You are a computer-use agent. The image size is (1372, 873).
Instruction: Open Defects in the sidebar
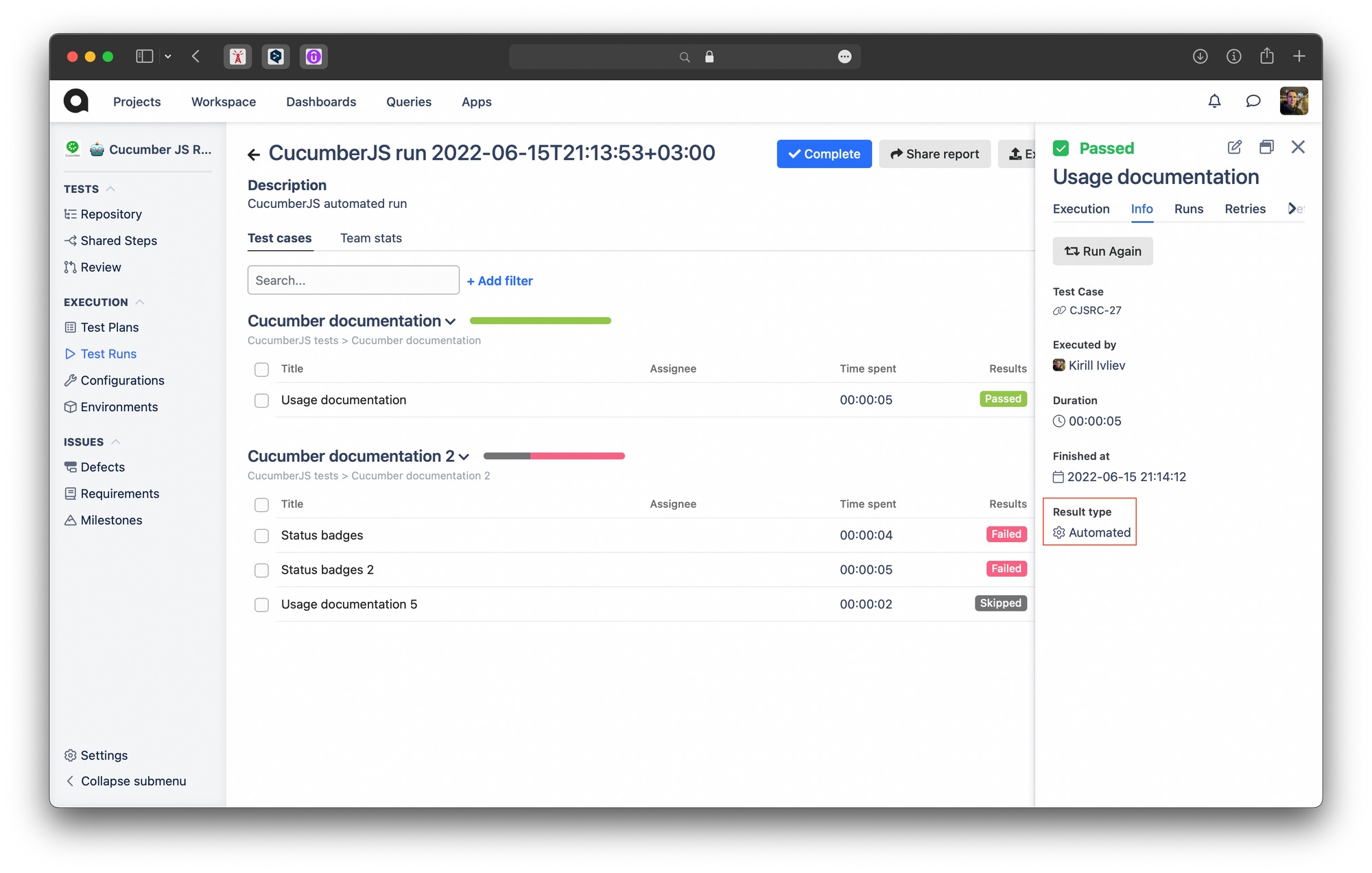tap(102, 467)
